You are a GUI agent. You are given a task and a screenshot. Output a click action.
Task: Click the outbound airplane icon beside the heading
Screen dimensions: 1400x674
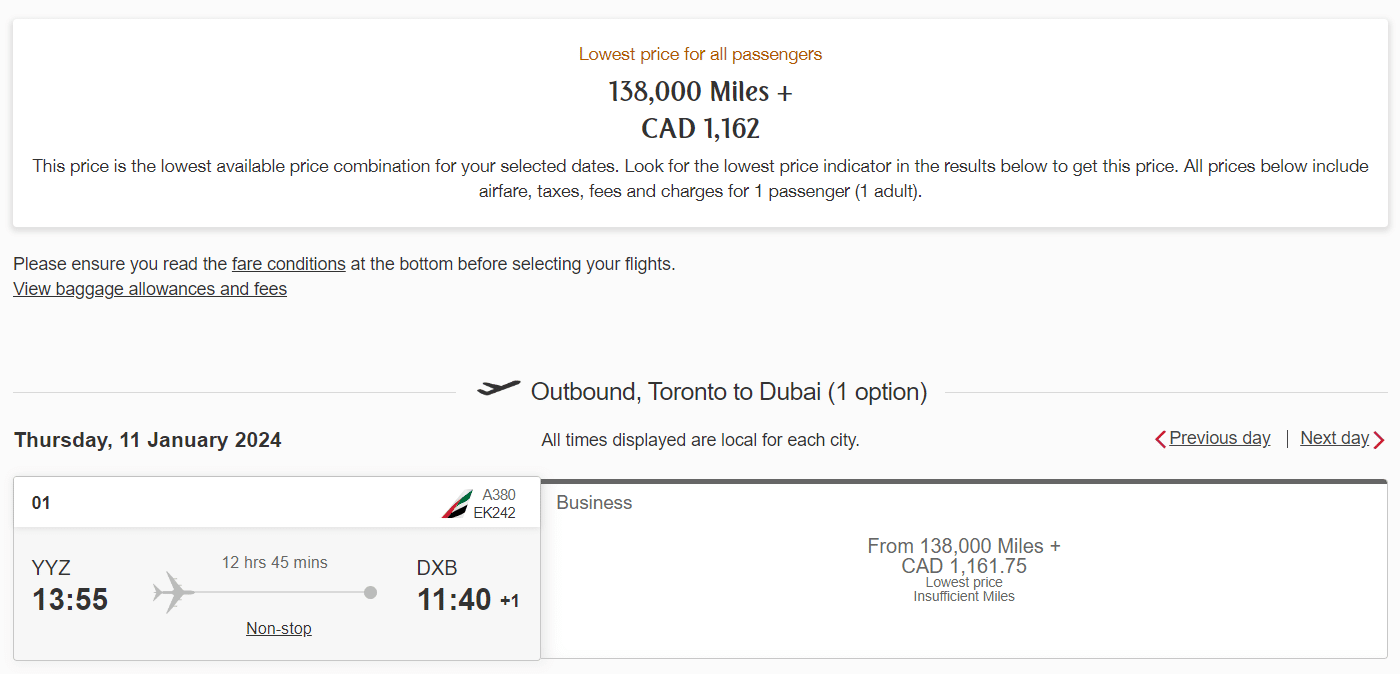point(499,388)
